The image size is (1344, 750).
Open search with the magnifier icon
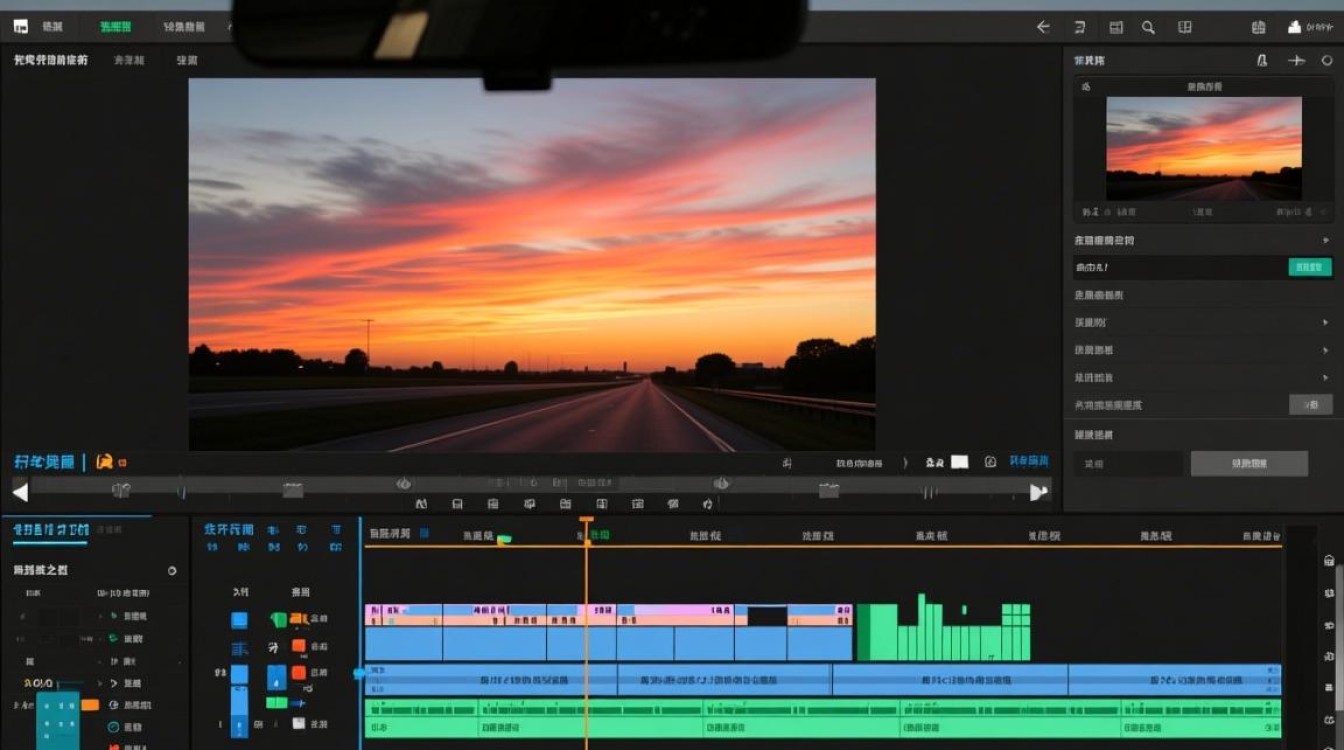1148,27
